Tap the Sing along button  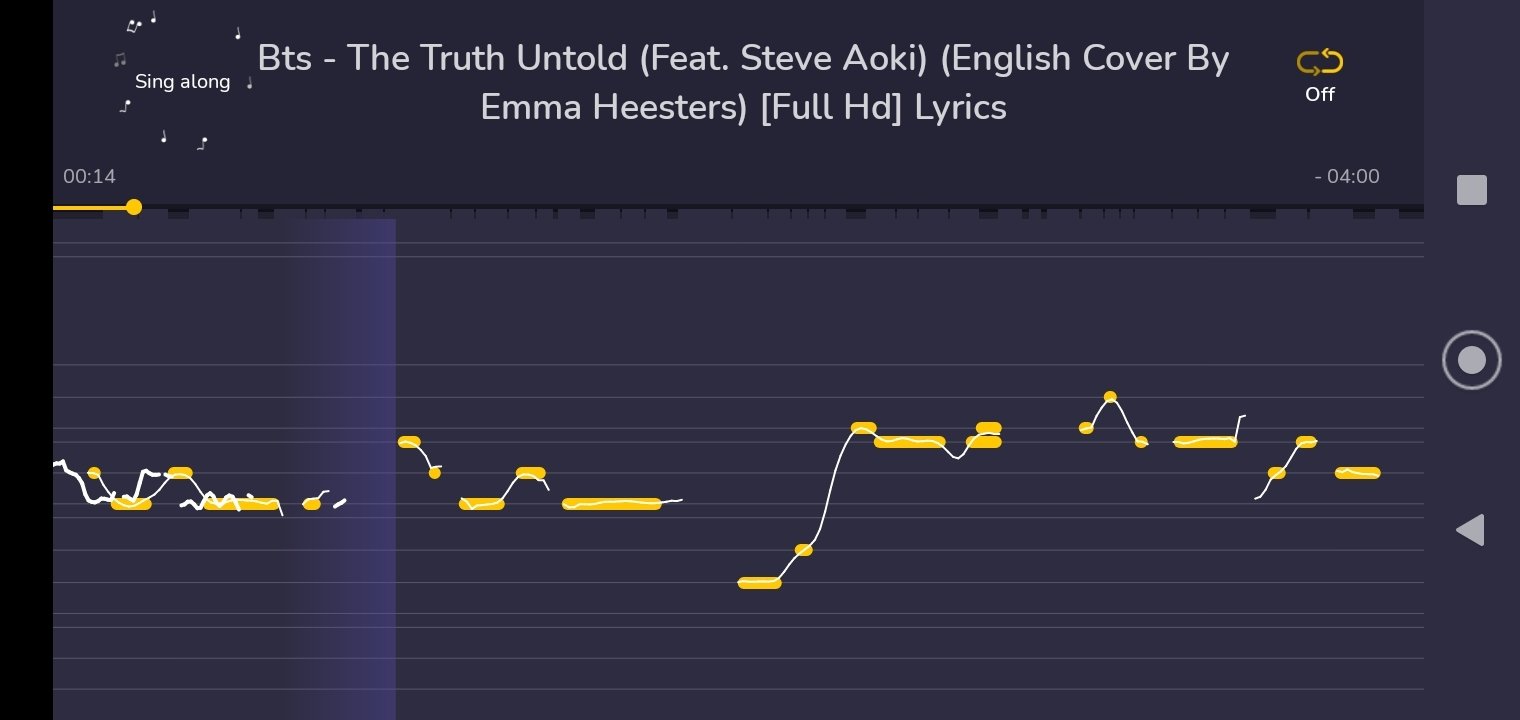182,82
